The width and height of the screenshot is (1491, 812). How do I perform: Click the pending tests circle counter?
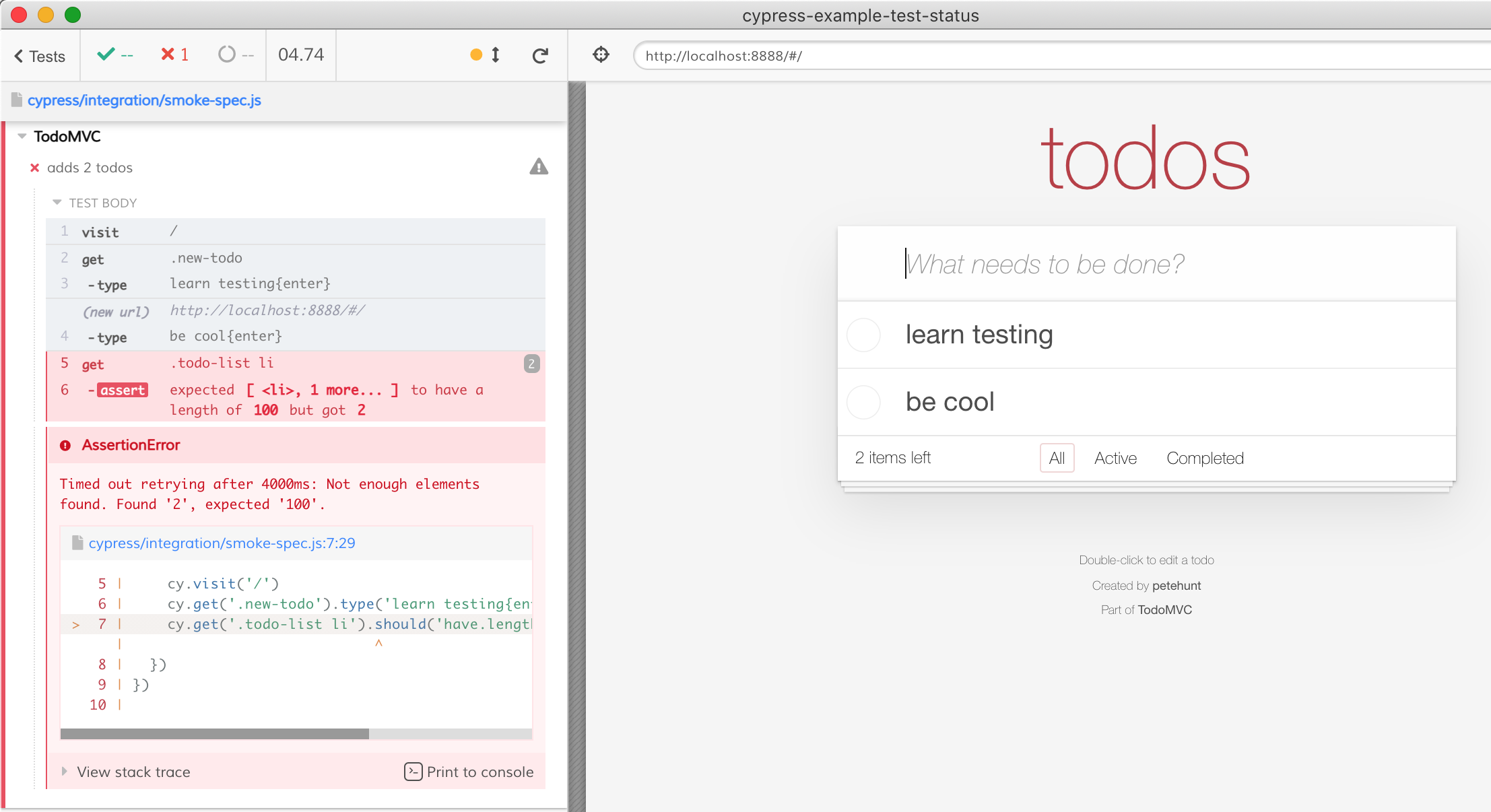point(236,55)
